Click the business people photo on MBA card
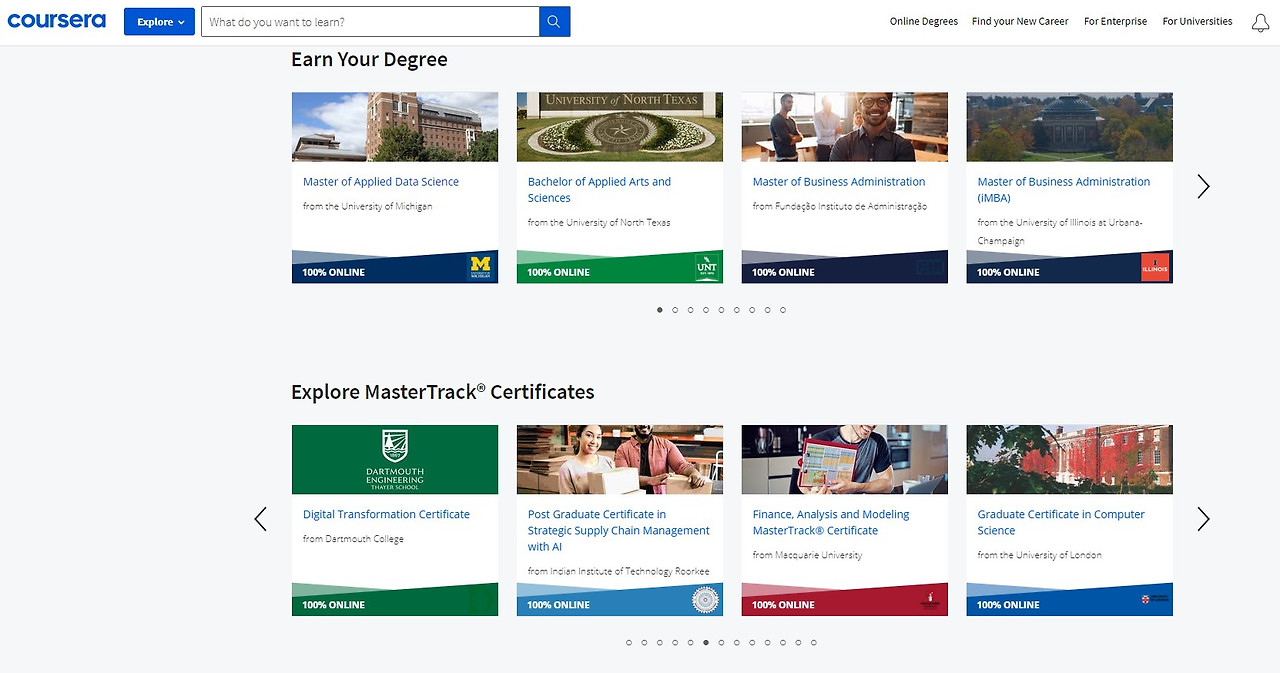Viewport: 1280px width, 673px height. (x=845, y=127)
